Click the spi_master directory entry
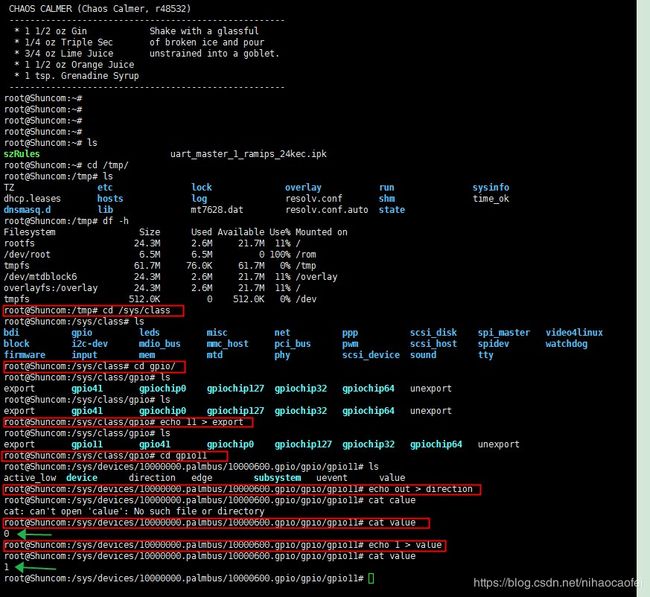This screenshot has width=650, height=597. (x=504, y=332)
